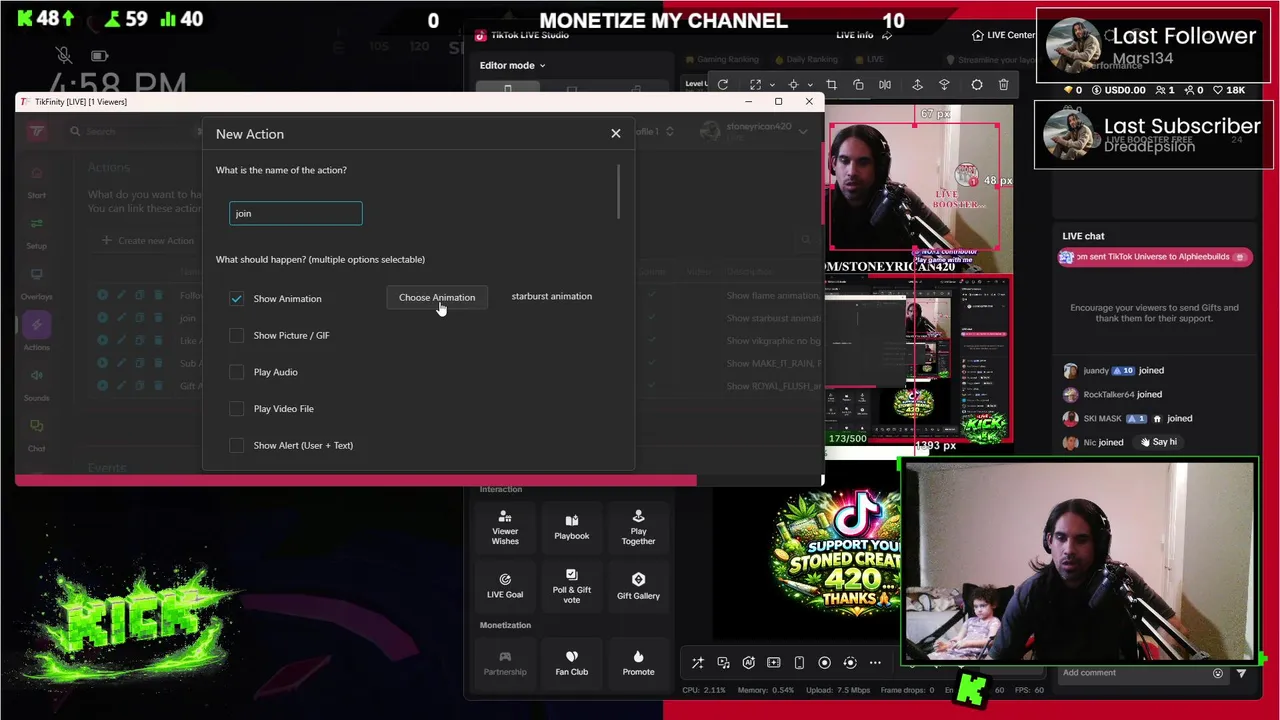Click the send comment arrow icon

1241,673
